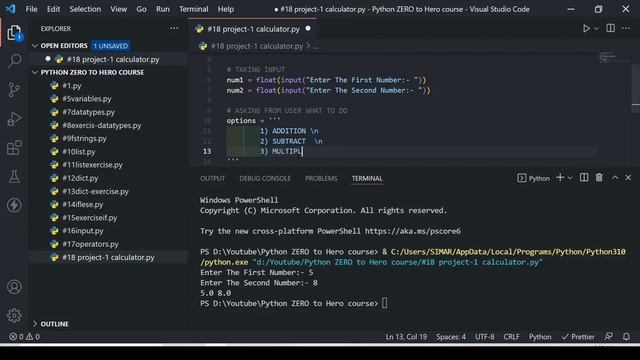Image resolution: width=640 pixels, height=360 pixels.
Task: Split the terminal panel
Action: coord(584,178)
